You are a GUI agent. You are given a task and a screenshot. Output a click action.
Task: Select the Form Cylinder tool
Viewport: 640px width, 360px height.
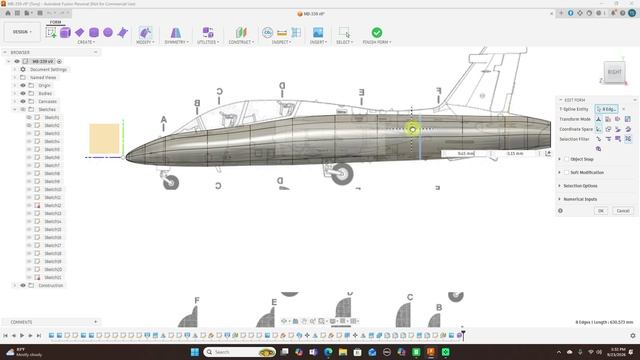(x=94, y=33)
